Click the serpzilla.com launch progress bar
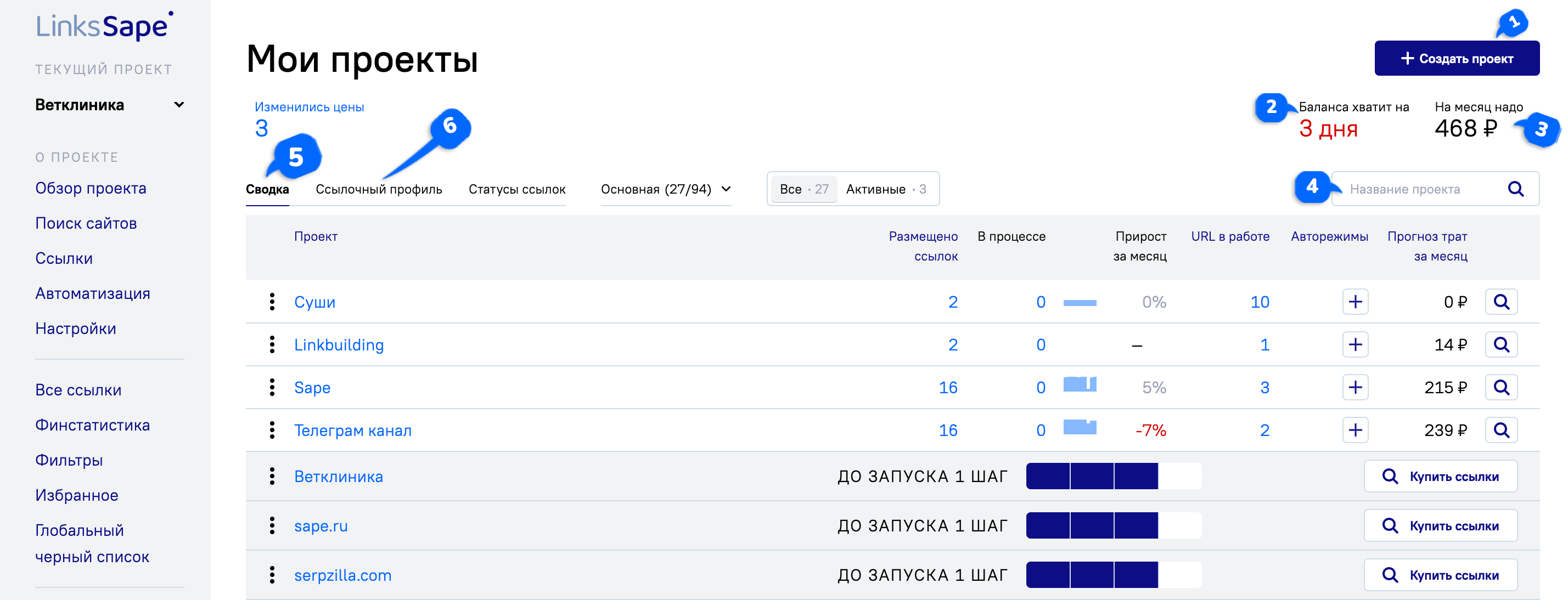The width and height of the screenshot is (1568, 600). pyautogui.click(x=1114, y=574)
